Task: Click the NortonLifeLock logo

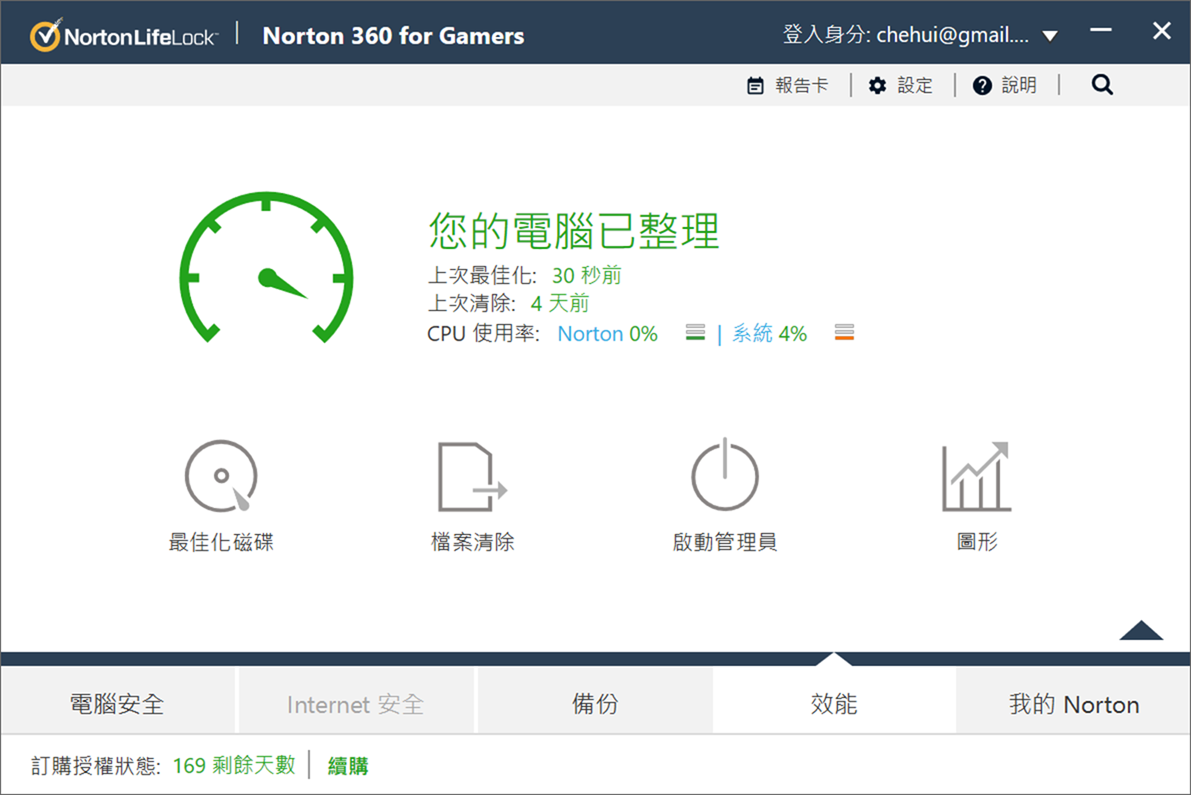Action: pos(124,36)
